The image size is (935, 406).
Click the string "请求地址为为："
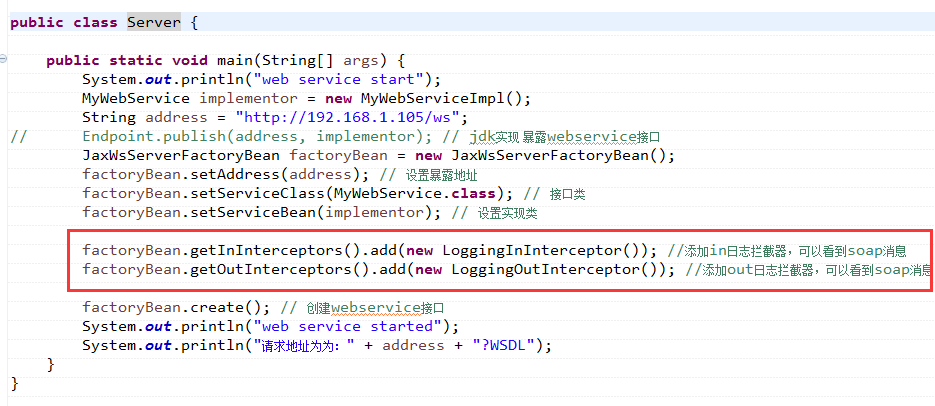pyautogui.click(x=304, y=346)
